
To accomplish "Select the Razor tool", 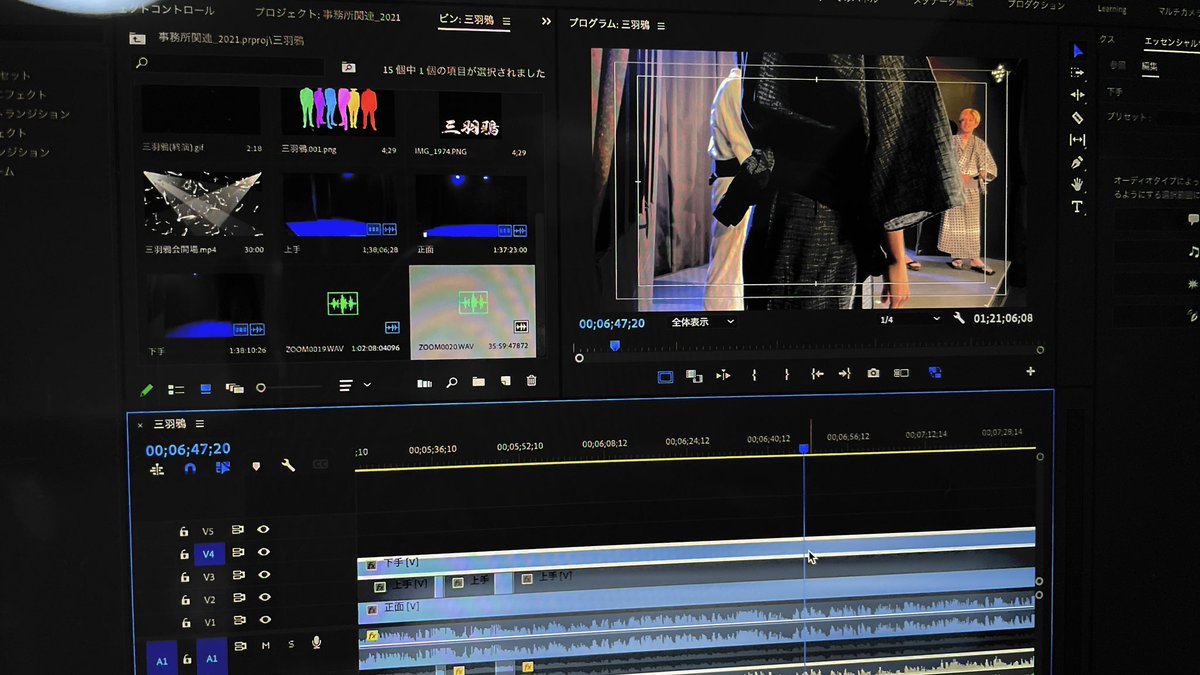I will [1077, 117].
